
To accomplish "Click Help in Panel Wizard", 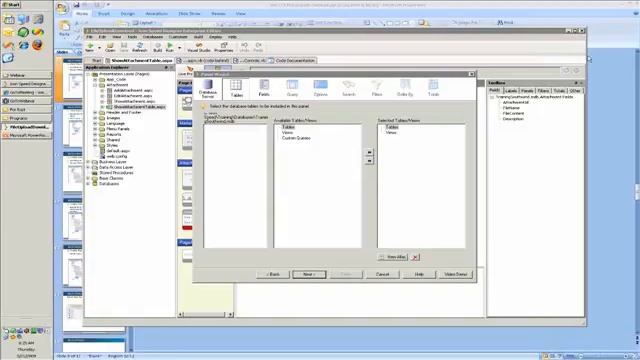I will pyautogui.click(x=419, y=274).
